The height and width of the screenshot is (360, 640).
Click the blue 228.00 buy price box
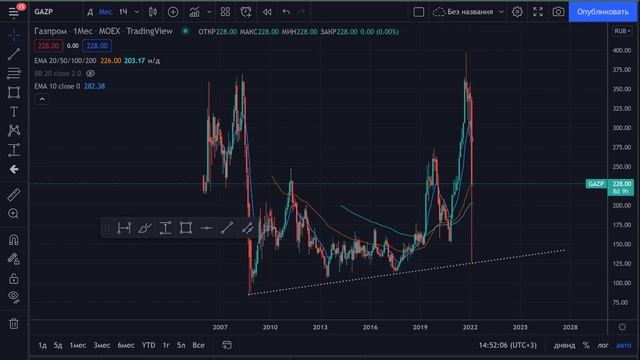pos(97,46)
